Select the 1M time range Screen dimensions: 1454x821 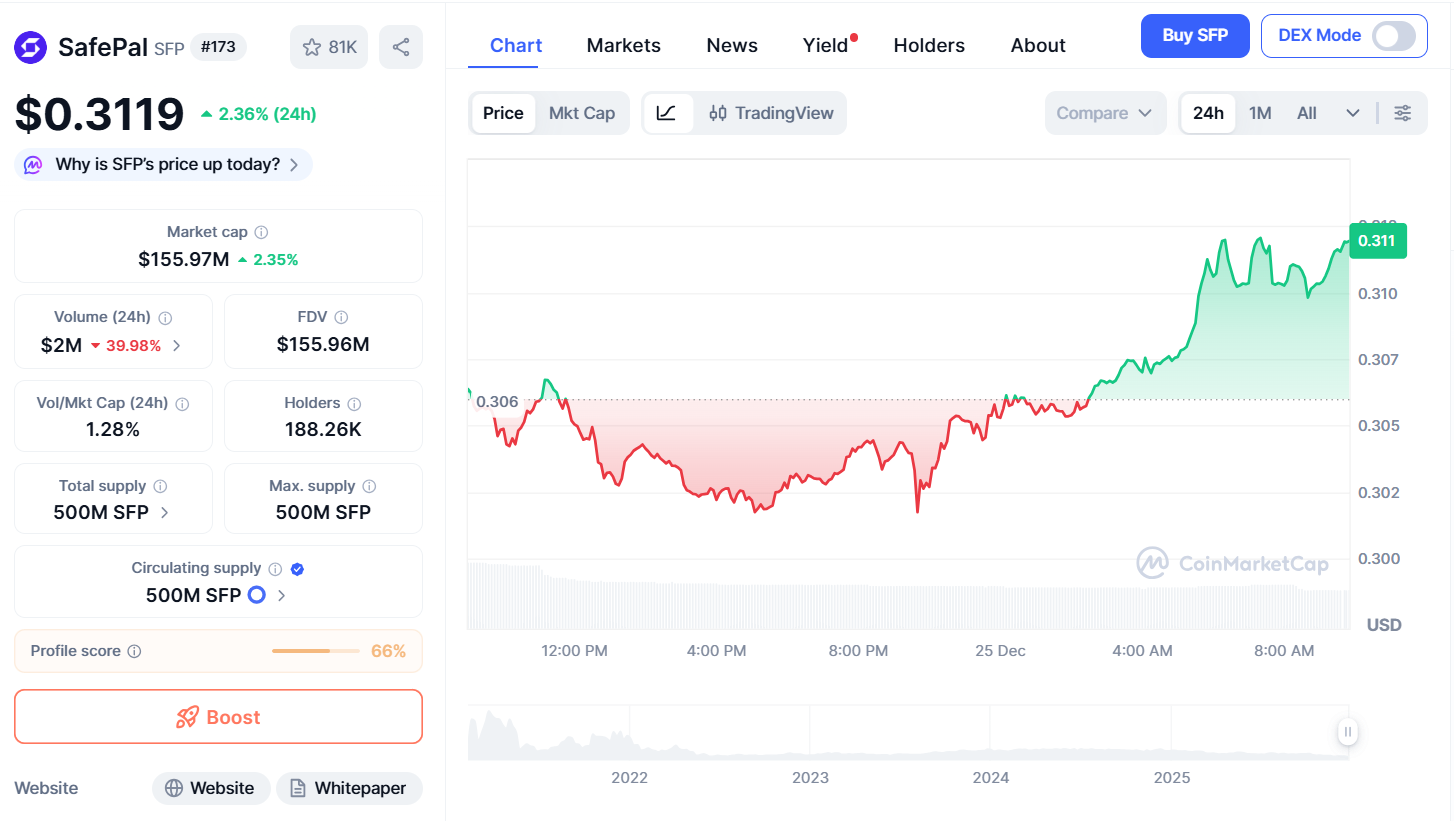point(1260,113)
